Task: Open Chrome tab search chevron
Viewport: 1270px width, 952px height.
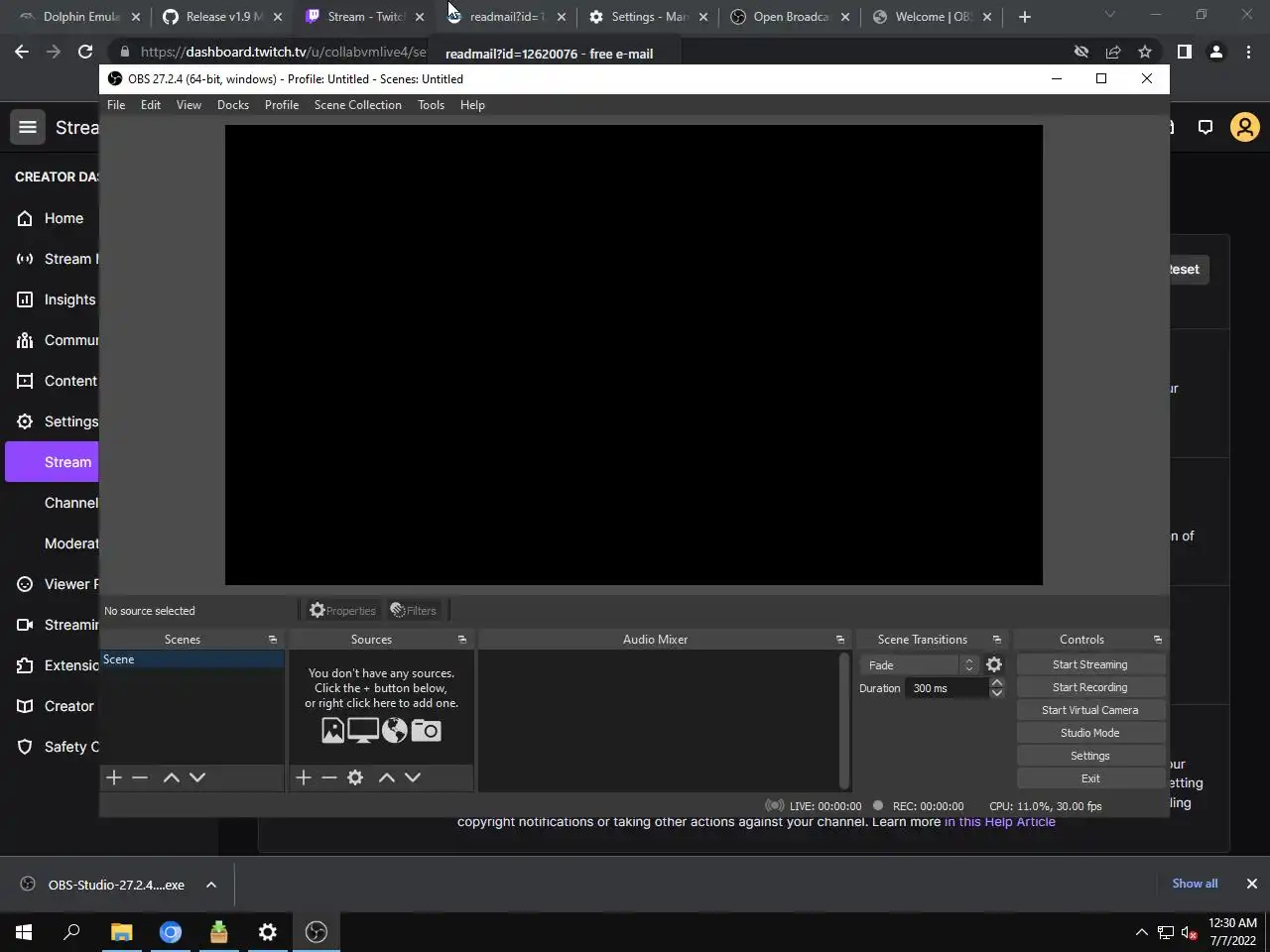Action: tap(1110, 15)
